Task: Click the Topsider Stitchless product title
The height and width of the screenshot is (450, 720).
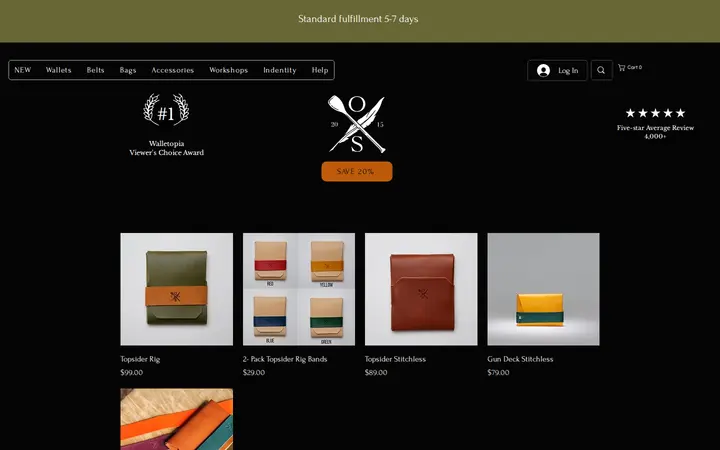Action: click(395, 359)
